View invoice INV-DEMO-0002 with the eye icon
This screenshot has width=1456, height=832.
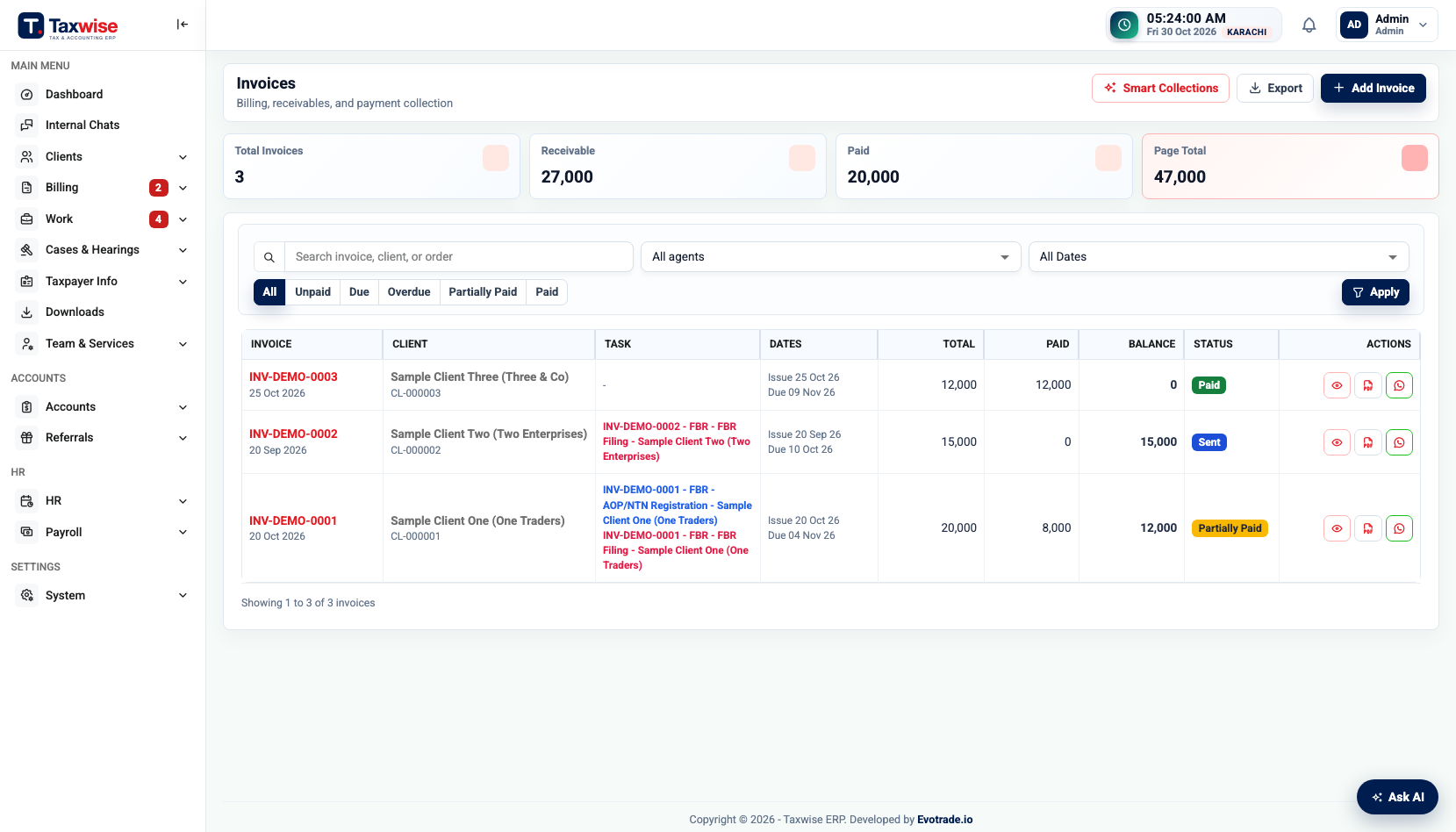(1337, 442)
